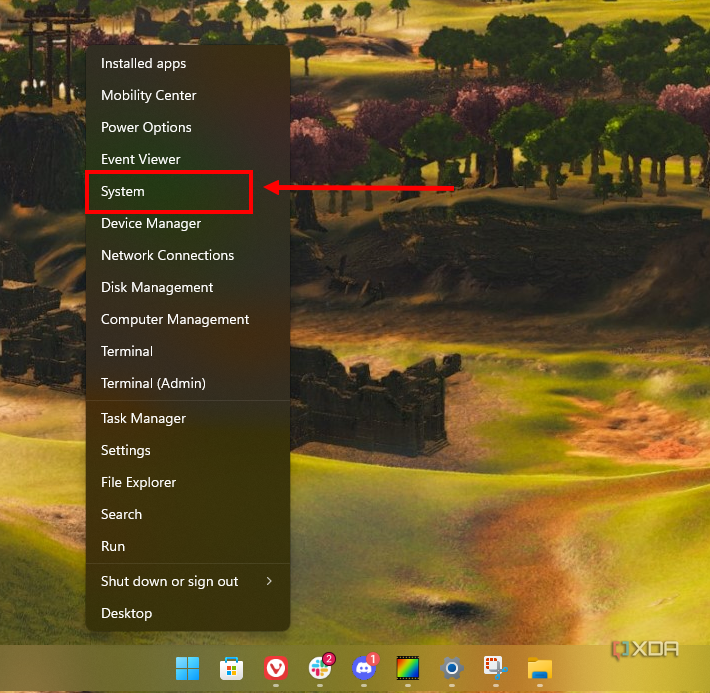This screenshot has height=693, width=710.
Task: Open the Vivaldi browser taskbar icon
Action: pyautogui.click(x=276, y=668)
